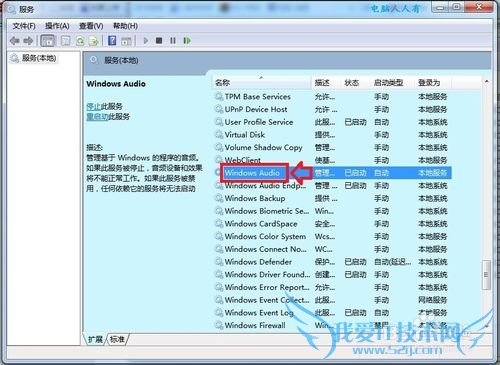Select the Volume Shadow Copy service

(x=332, y=147)
